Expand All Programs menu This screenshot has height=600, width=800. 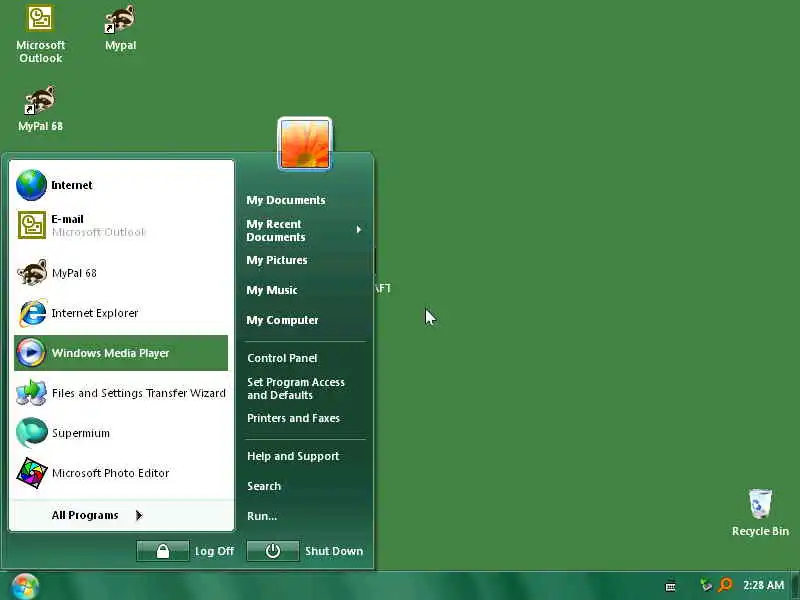click(96, 515)
